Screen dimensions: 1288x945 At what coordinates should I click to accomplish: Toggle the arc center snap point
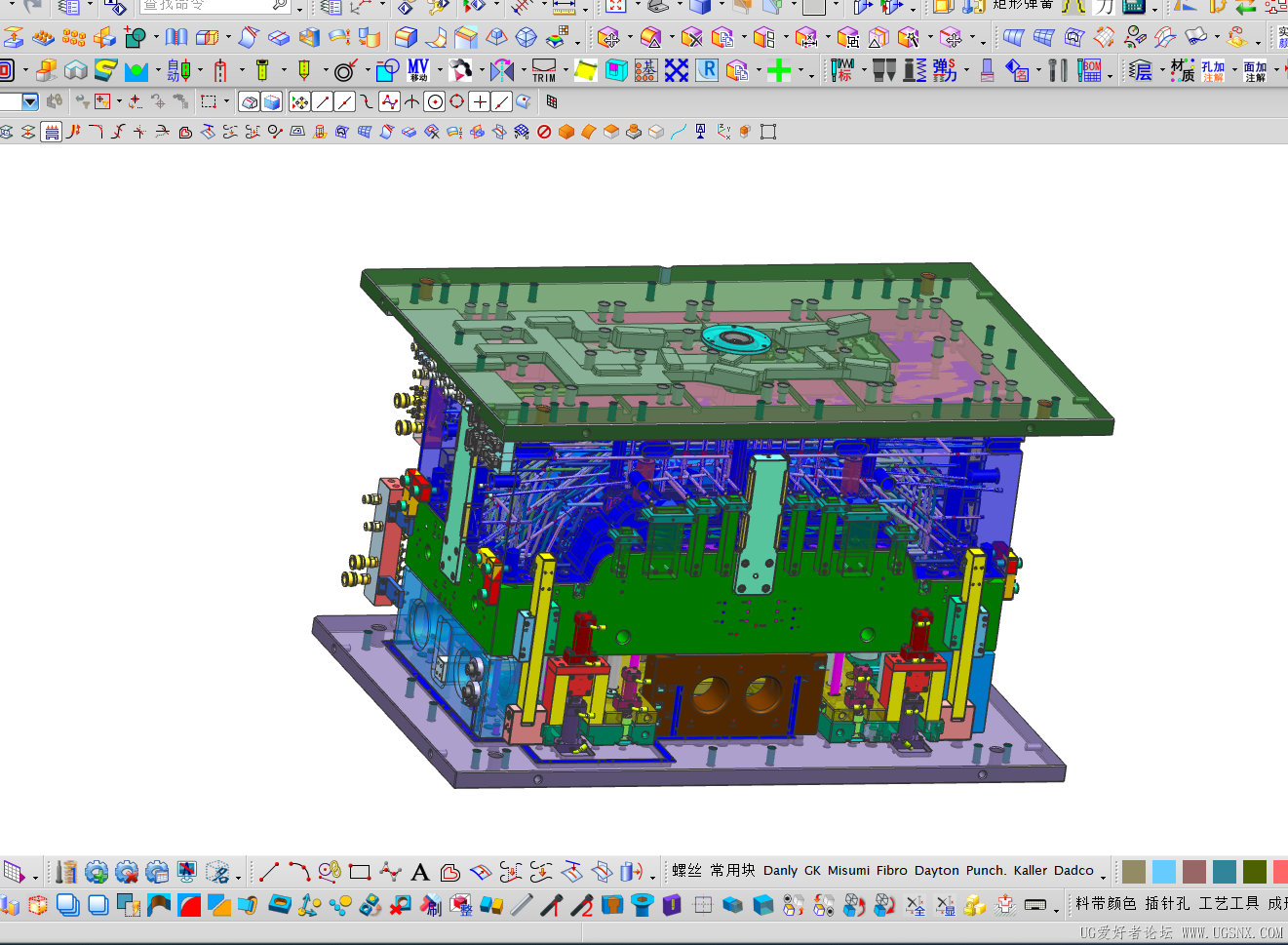(435, 101)
